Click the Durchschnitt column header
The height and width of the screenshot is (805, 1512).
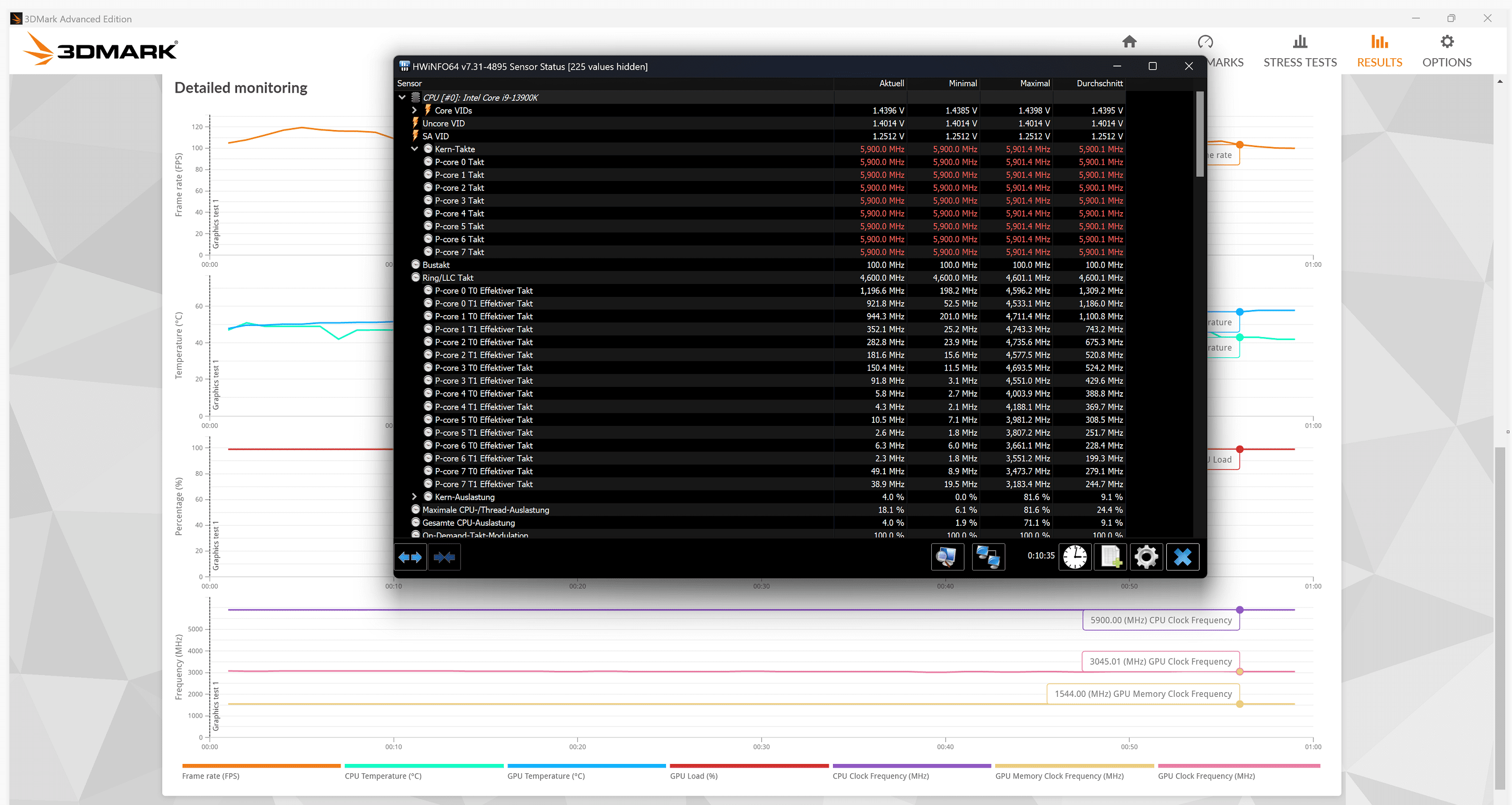pyautogui.click(x=1099, y=83)
